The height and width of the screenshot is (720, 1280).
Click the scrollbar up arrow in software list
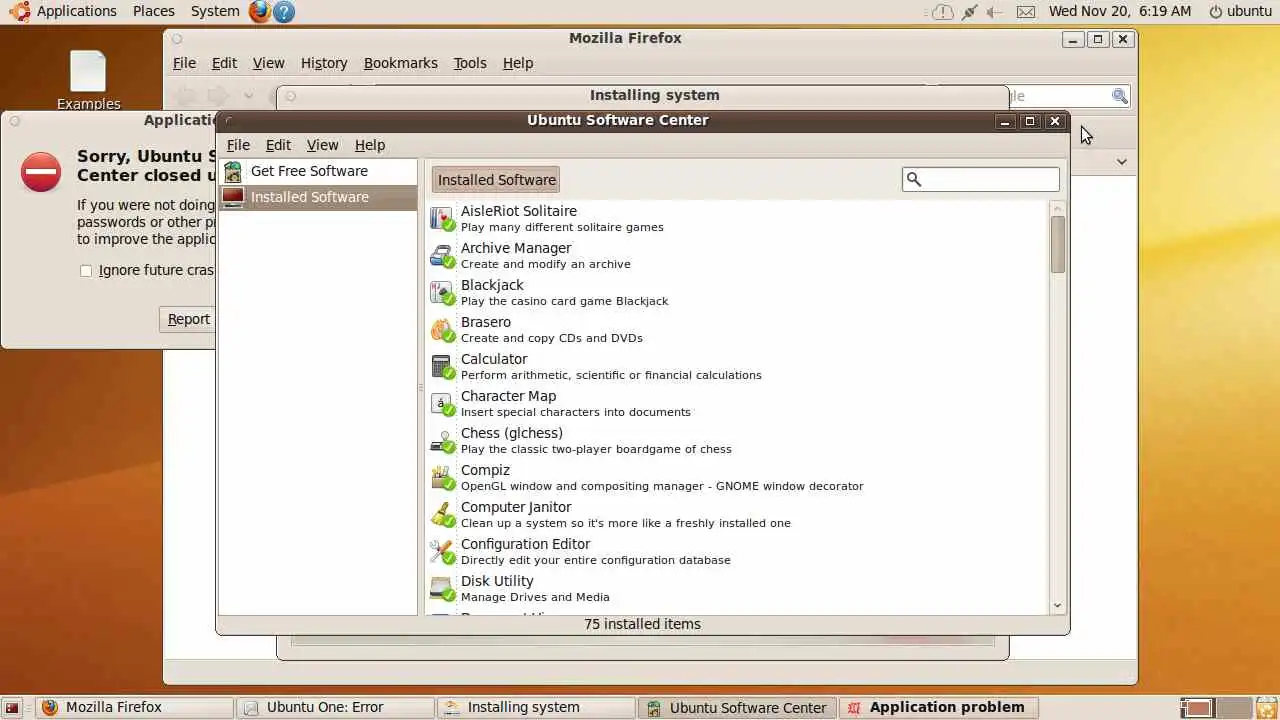pos(1058,208)
